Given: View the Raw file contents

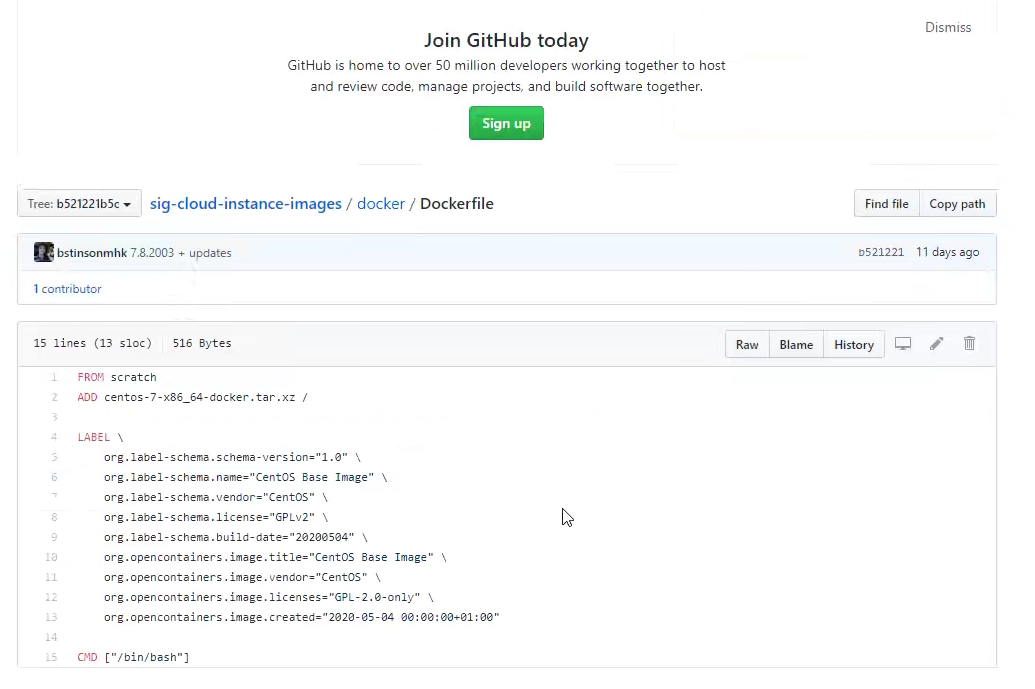Looking at the screenshot, I should (747, 344).
